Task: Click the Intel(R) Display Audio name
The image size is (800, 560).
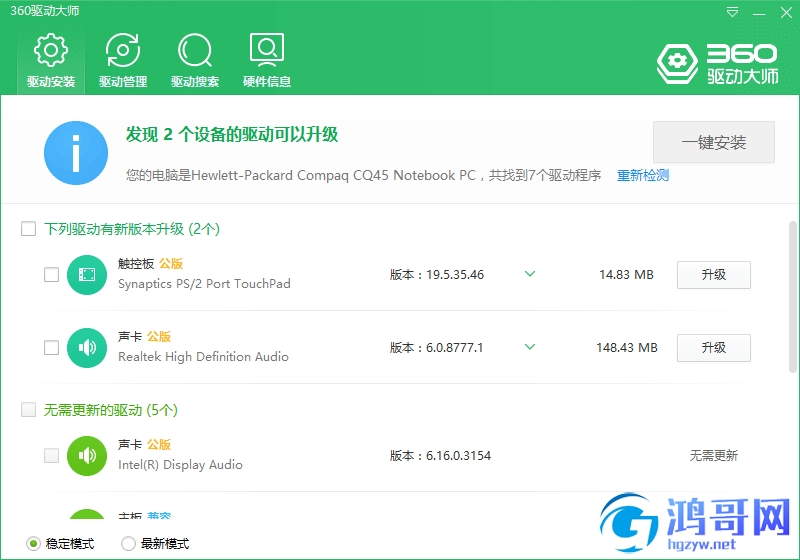Action: [x=180, y=465]
